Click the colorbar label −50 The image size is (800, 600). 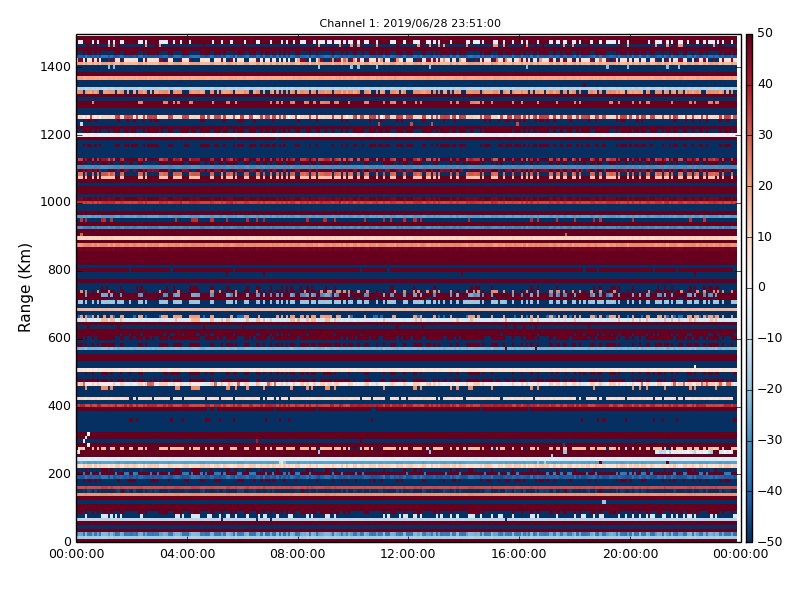[x=769, y=541]
